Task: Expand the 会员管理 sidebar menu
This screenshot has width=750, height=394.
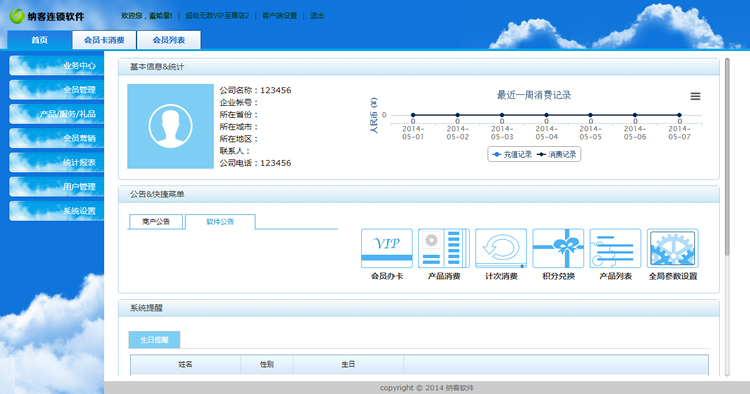Action: (x=56, y=89)
